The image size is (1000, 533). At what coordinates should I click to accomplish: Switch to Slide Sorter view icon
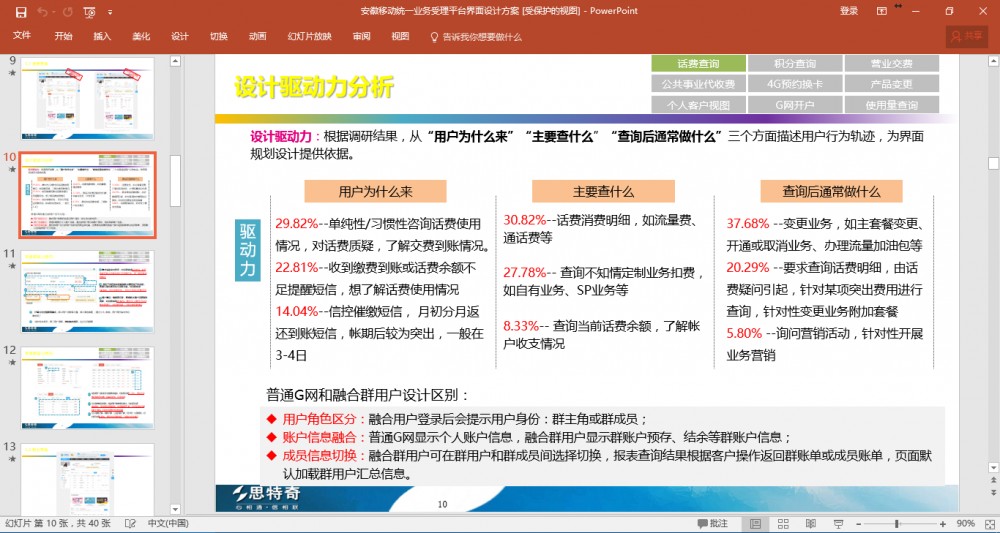(783, 524)
